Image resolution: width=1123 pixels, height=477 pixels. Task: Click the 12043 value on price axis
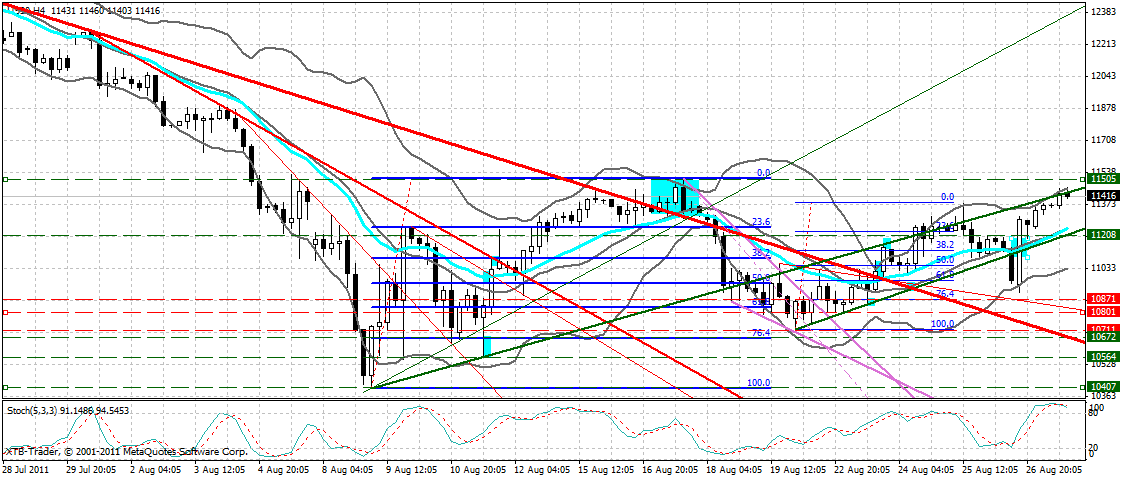[x=1103, y=76]
